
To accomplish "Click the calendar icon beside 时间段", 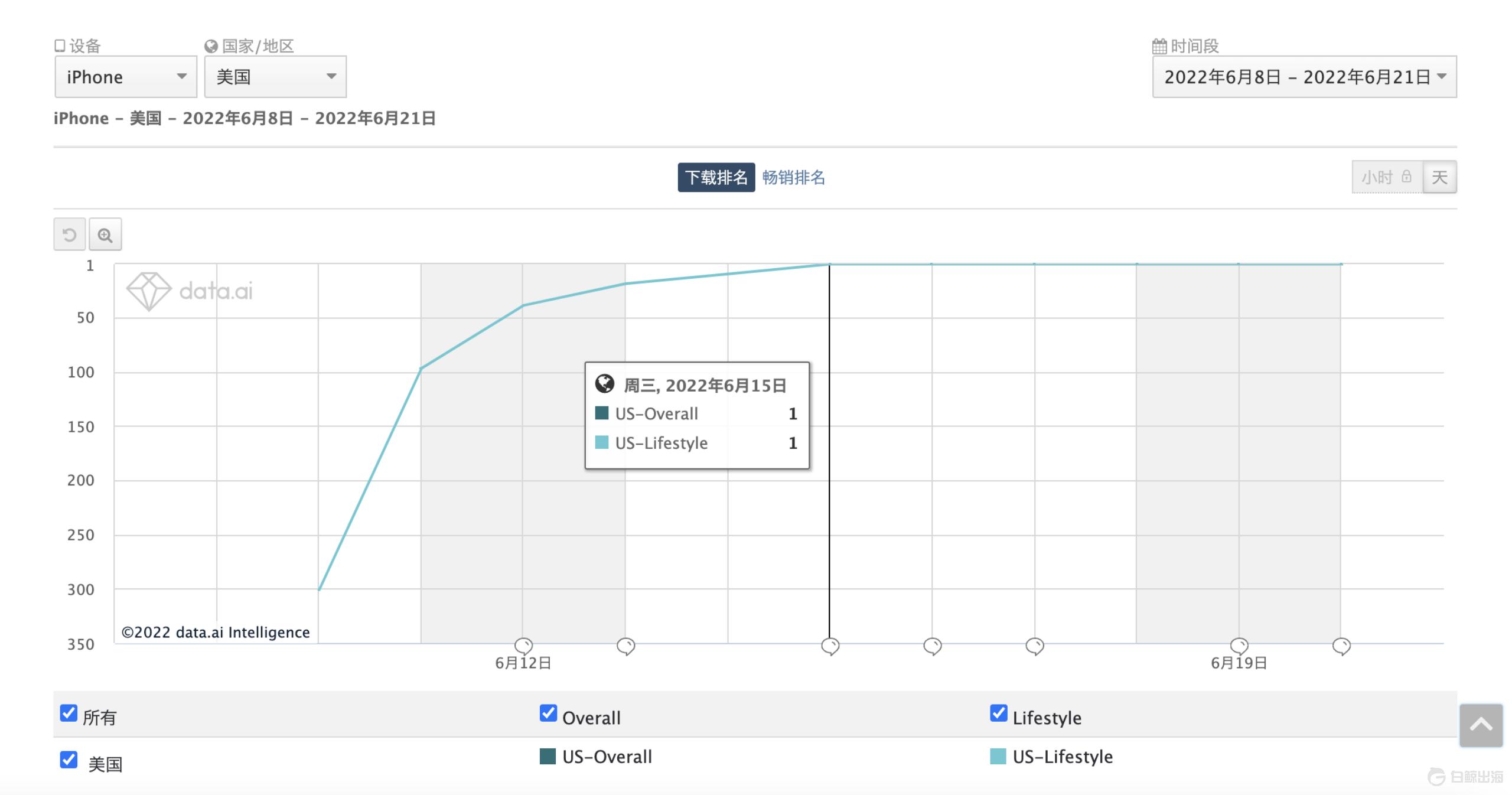I will tap(1159, 46).
